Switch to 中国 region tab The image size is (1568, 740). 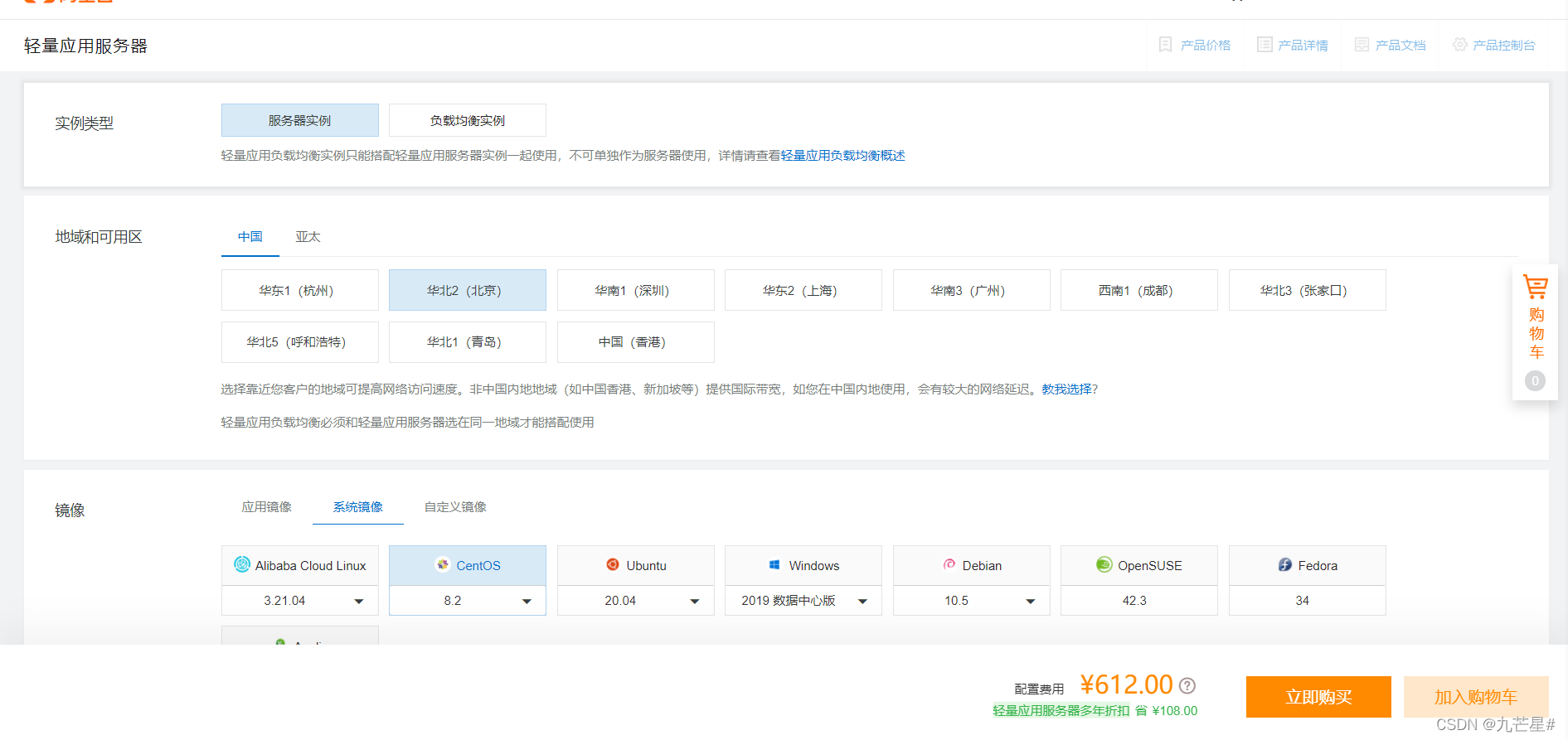250,237
